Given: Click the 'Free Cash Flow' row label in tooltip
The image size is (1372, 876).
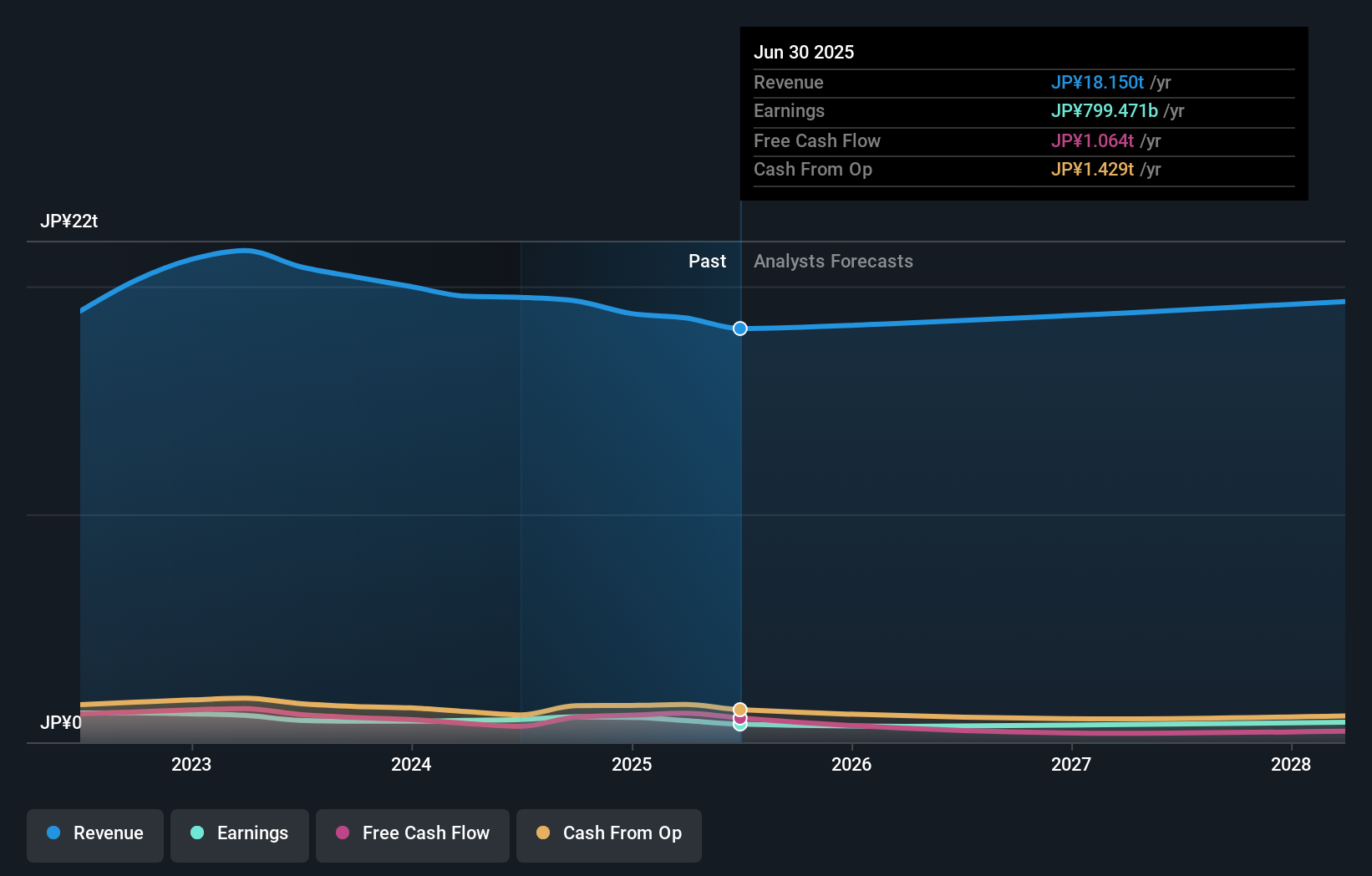Looking at the screenshot, I should coord(816,141).
